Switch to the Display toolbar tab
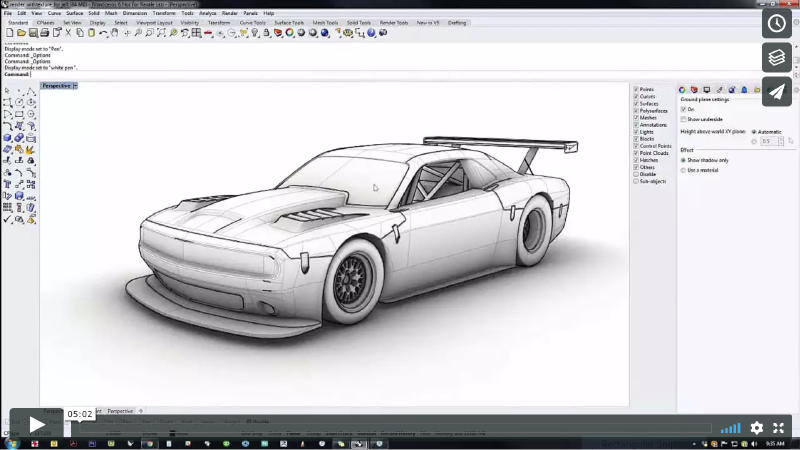 [x=97, y=23]
